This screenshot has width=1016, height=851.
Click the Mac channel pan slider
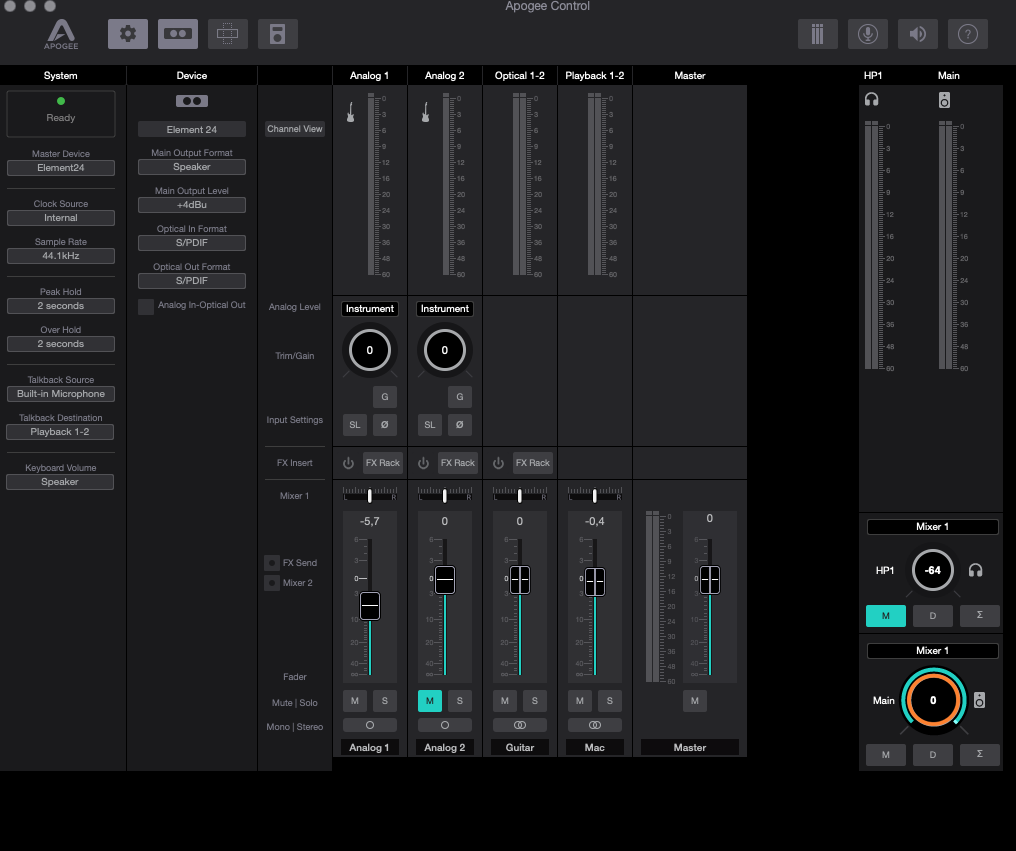pyautogui.click(x=595, y=495)
